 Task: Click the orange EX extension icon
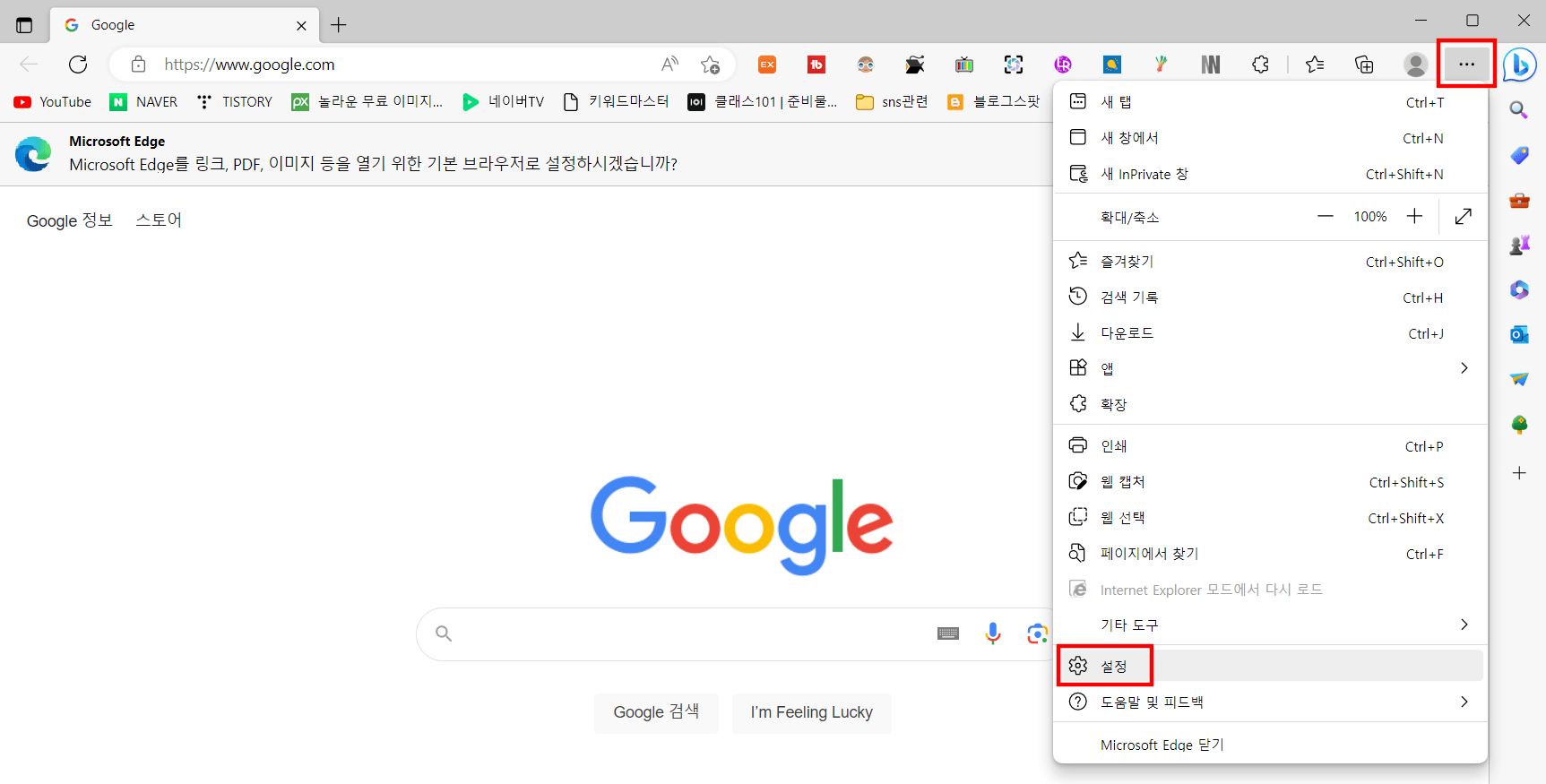767,65
